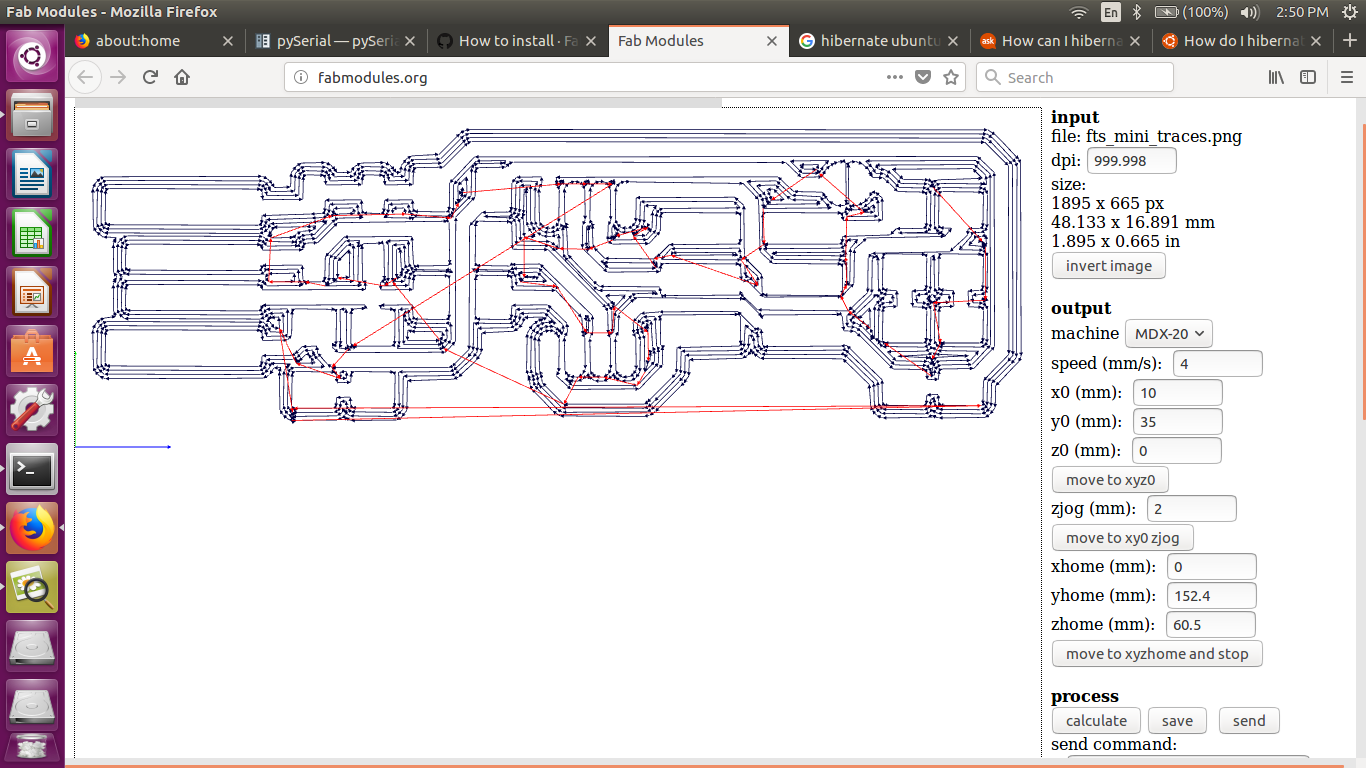
Task: Open the En keyboard layout indicator
Action: (x=1111, y=12)
